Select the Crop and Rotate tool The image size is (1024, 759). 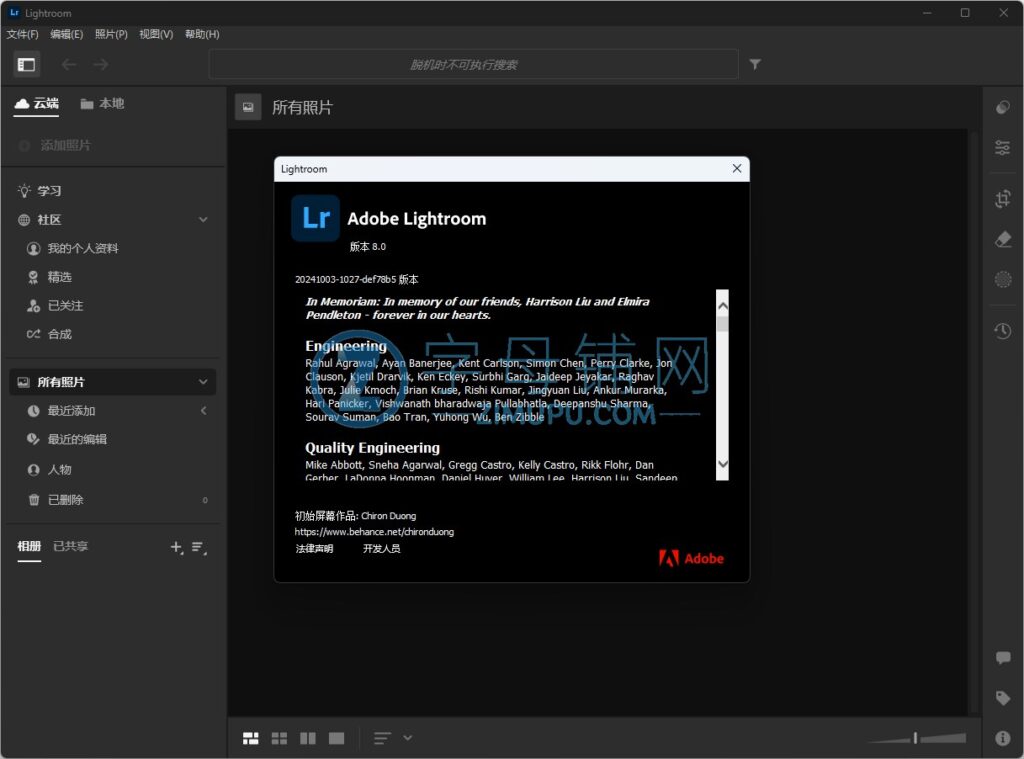point(1002,199)
